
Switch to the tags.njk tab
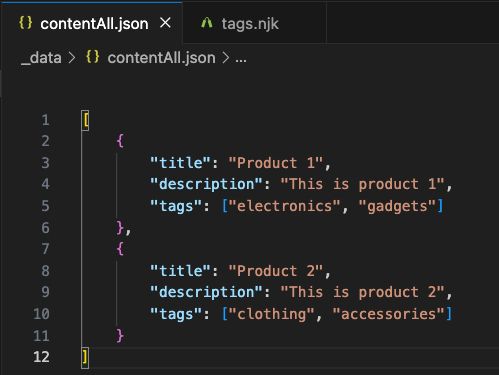pos(254,23)
